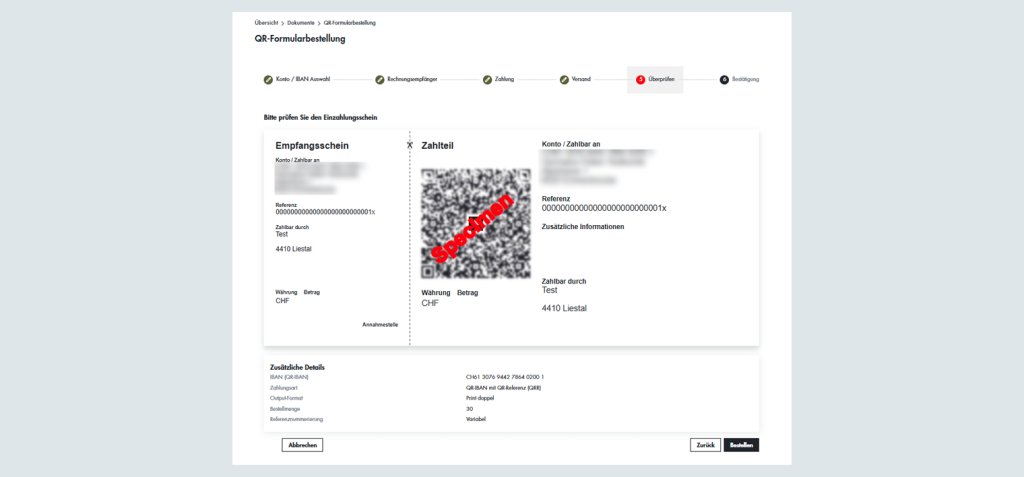Click the 'Zahlungsart' label

tap(282, 387)
